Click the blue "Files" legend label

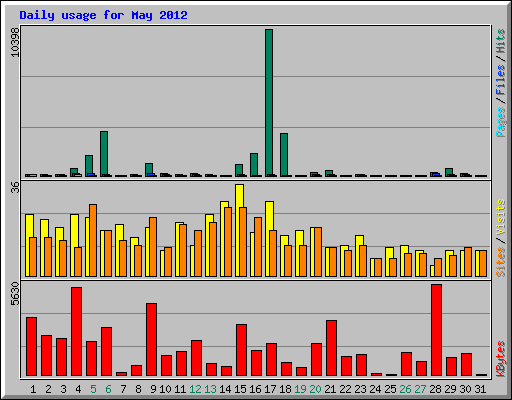pos(501,79)
